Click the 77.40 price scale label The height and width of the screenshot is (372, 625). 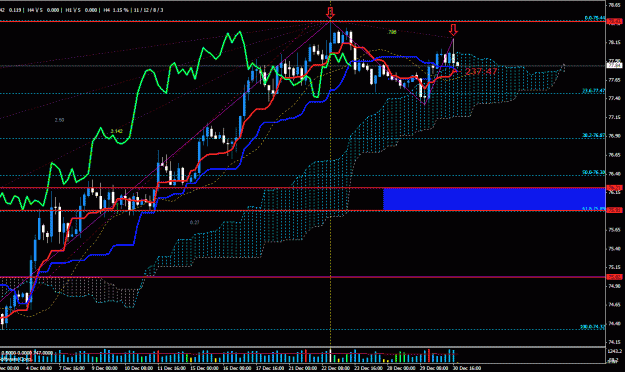pyautogui.click(x=614, y=98)
